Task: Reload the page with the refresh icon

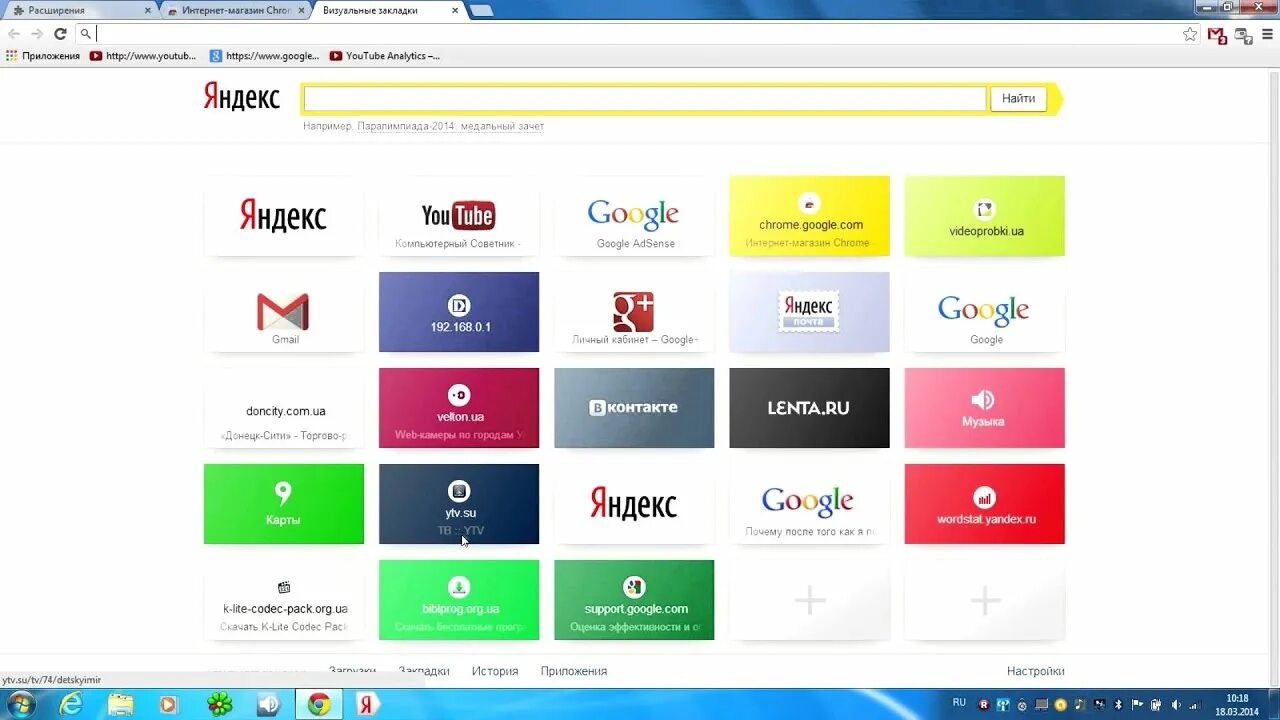Action: pyautogui.click(x=60, y=33)
